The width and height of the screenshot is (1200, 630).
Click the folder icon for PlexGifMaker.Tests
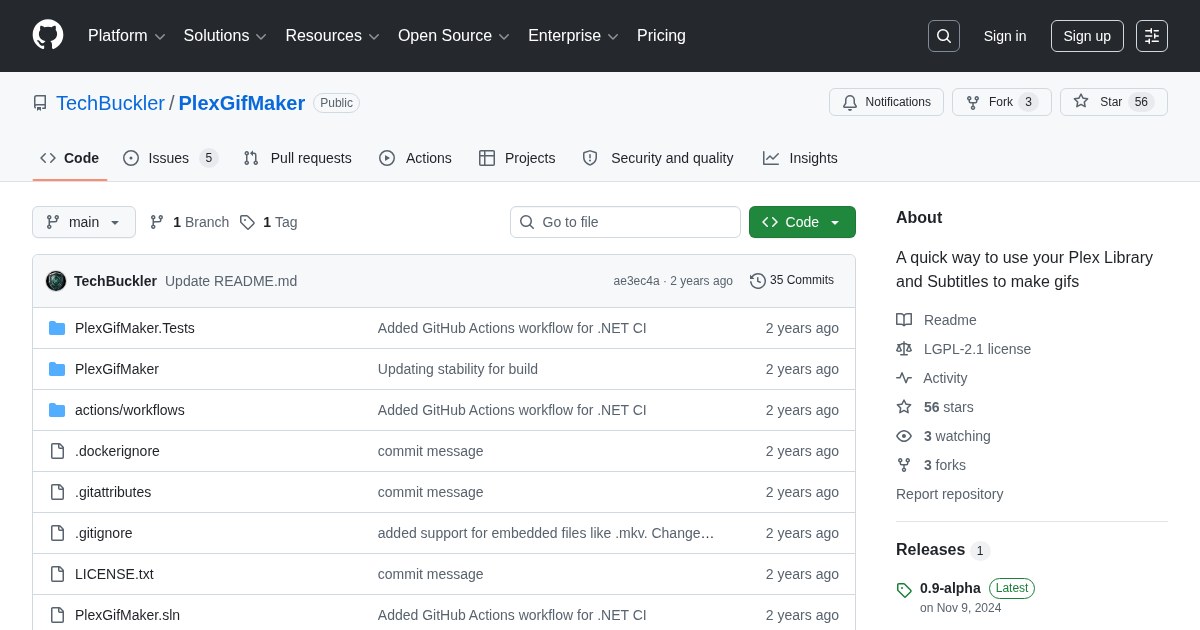57,328
